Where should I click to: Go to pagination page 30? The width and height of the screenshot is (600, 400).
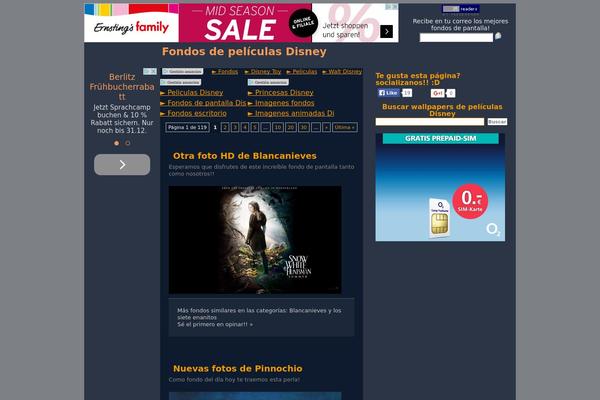pos(304,127)
